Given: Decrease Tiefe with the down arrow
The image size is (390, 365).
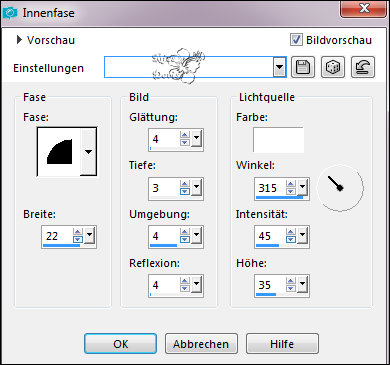Looking at the screenshot, I should click(x=185, y=191).
